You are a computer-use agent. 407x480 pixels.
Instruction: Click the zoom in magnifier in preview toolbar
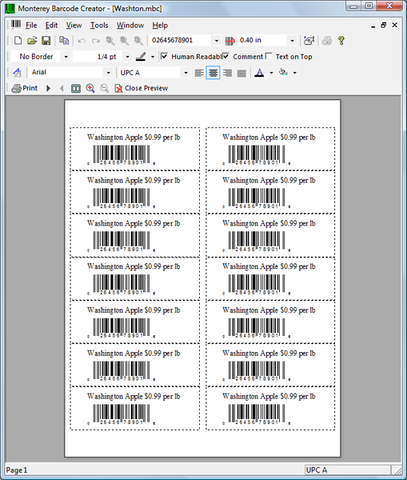point(90,88)
